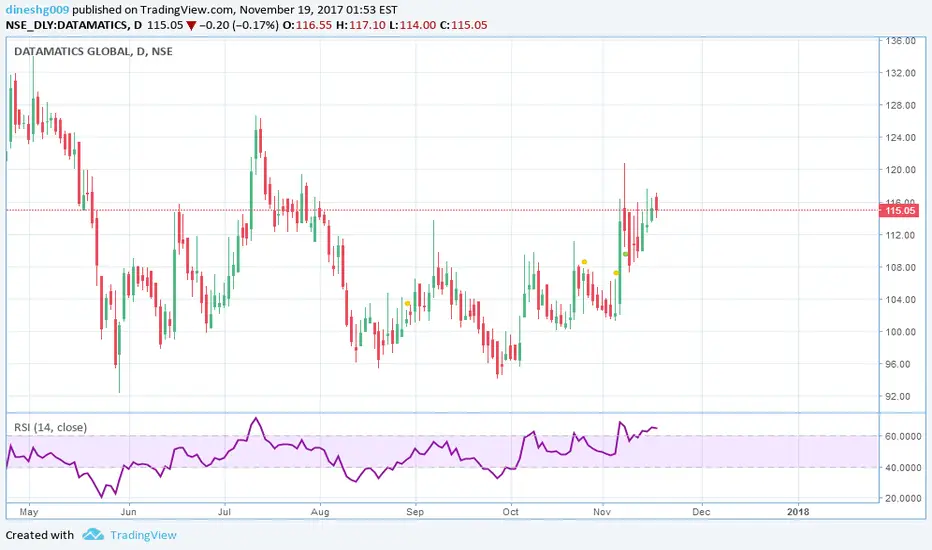
Task: Click the 100.00 price axis label
Action: (x=900, y=332)
